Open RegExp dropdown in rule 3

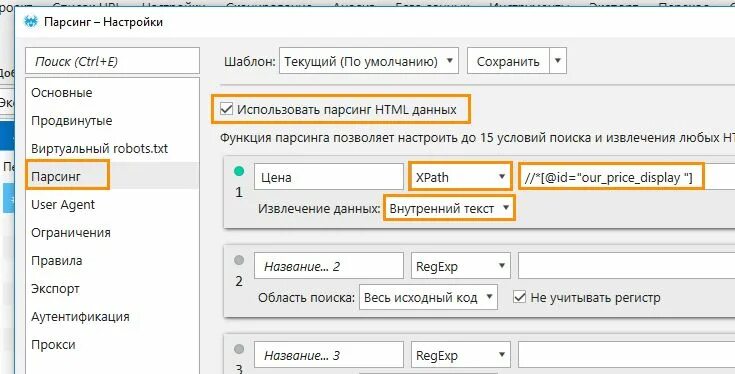(x=460, y=355)
